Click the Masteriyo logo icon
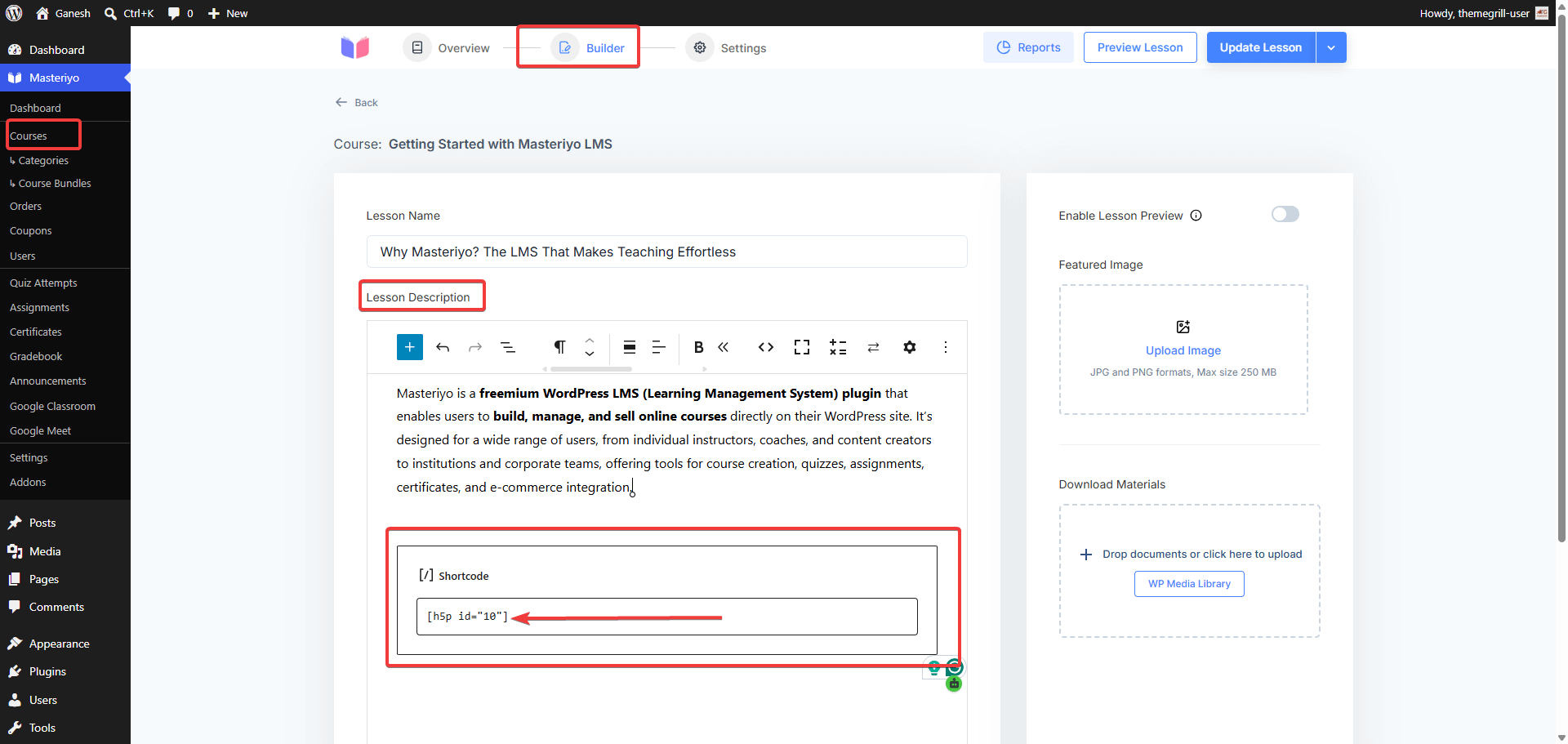1568x744 pixels. [355, 47]
